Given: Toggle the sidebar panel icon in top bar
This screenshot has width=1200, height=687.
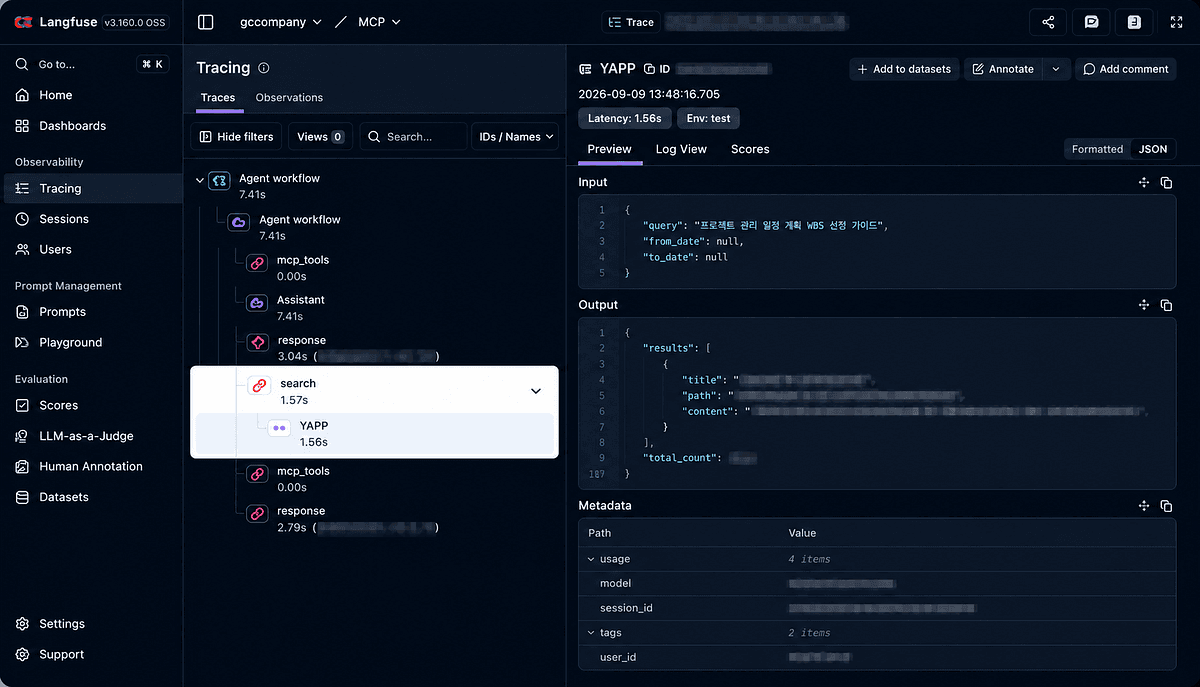Looking at the screenshot, I should click(x=206, y=21).
